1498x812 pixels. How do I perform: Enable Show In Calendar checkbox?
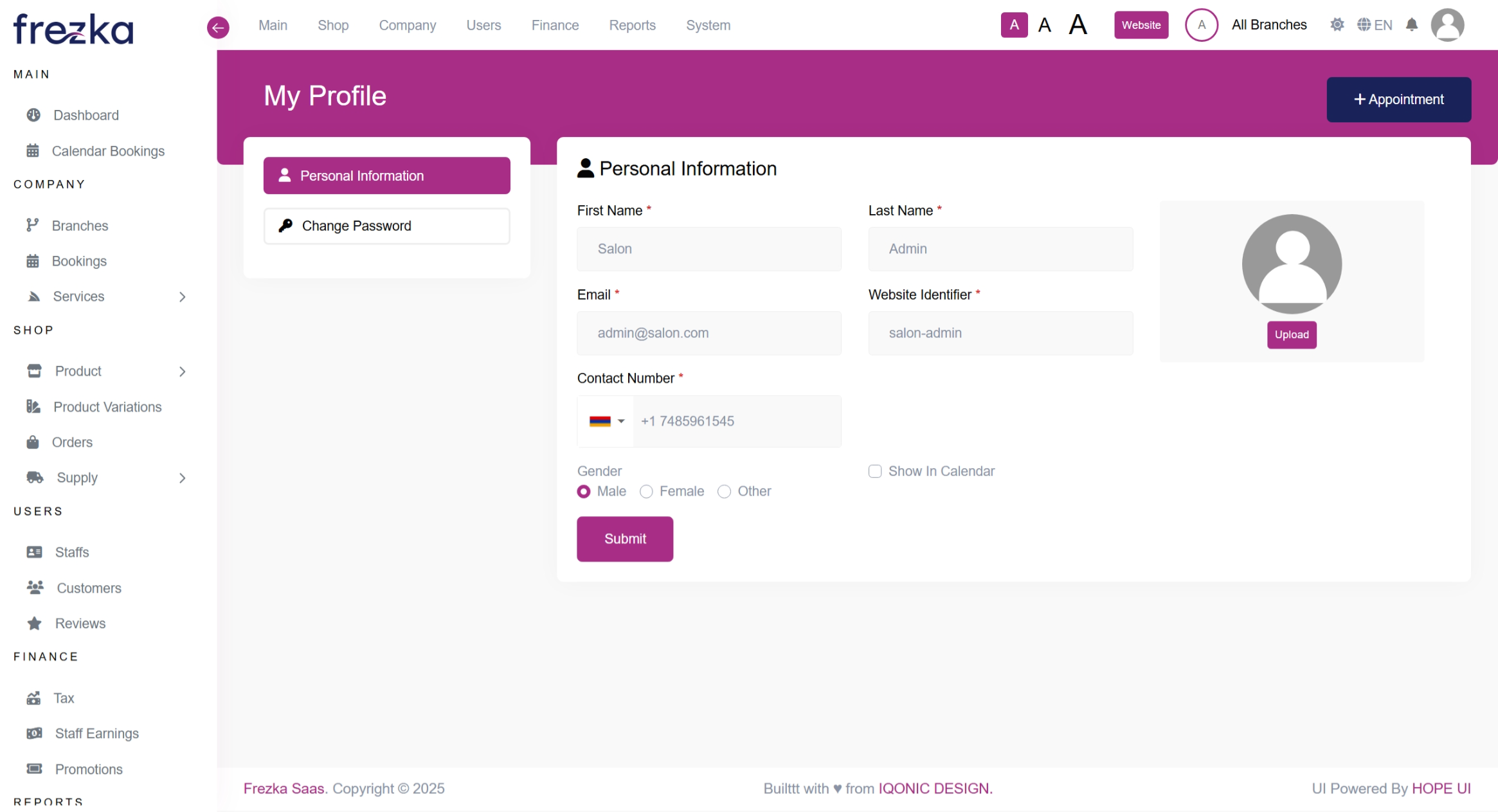coord(874,471)
